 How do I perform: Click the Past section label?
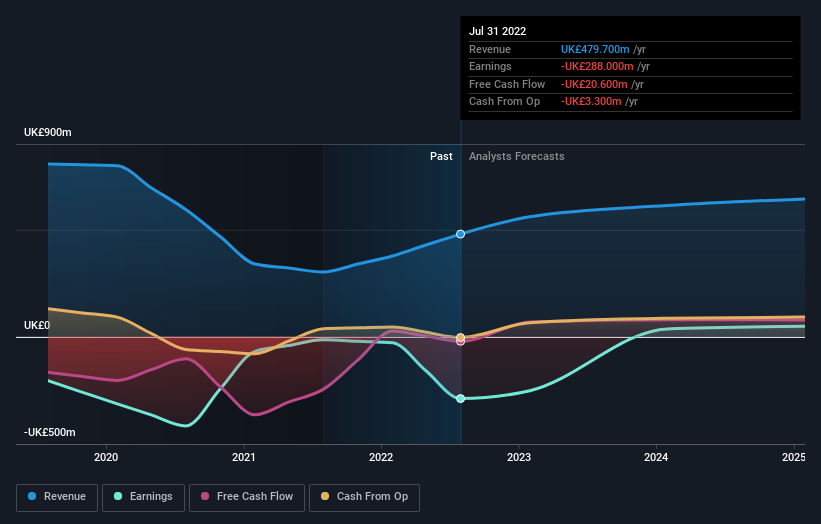point(441,156)
